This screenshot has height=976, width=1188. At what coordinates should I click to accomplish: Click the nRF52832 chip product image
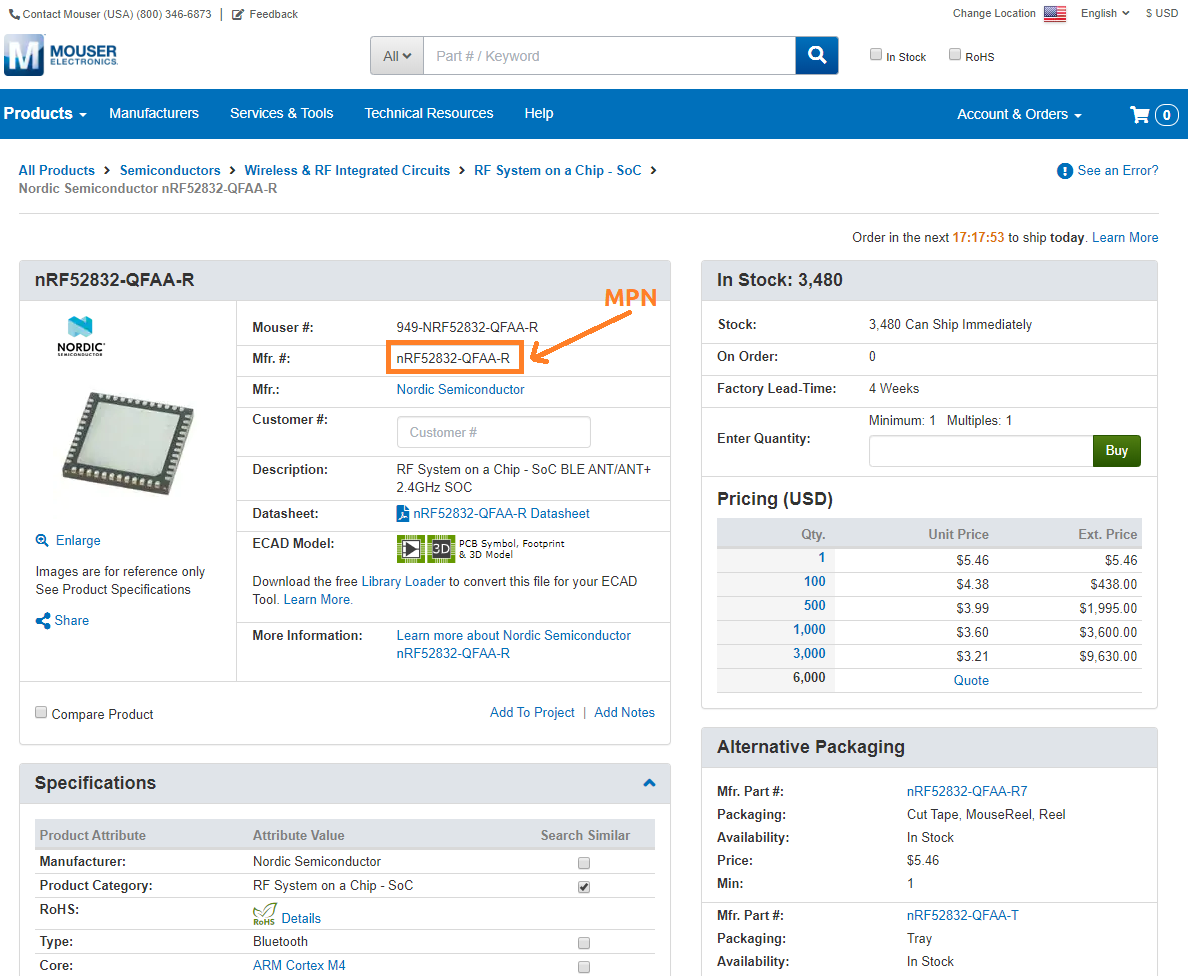(x=128, y=443)
